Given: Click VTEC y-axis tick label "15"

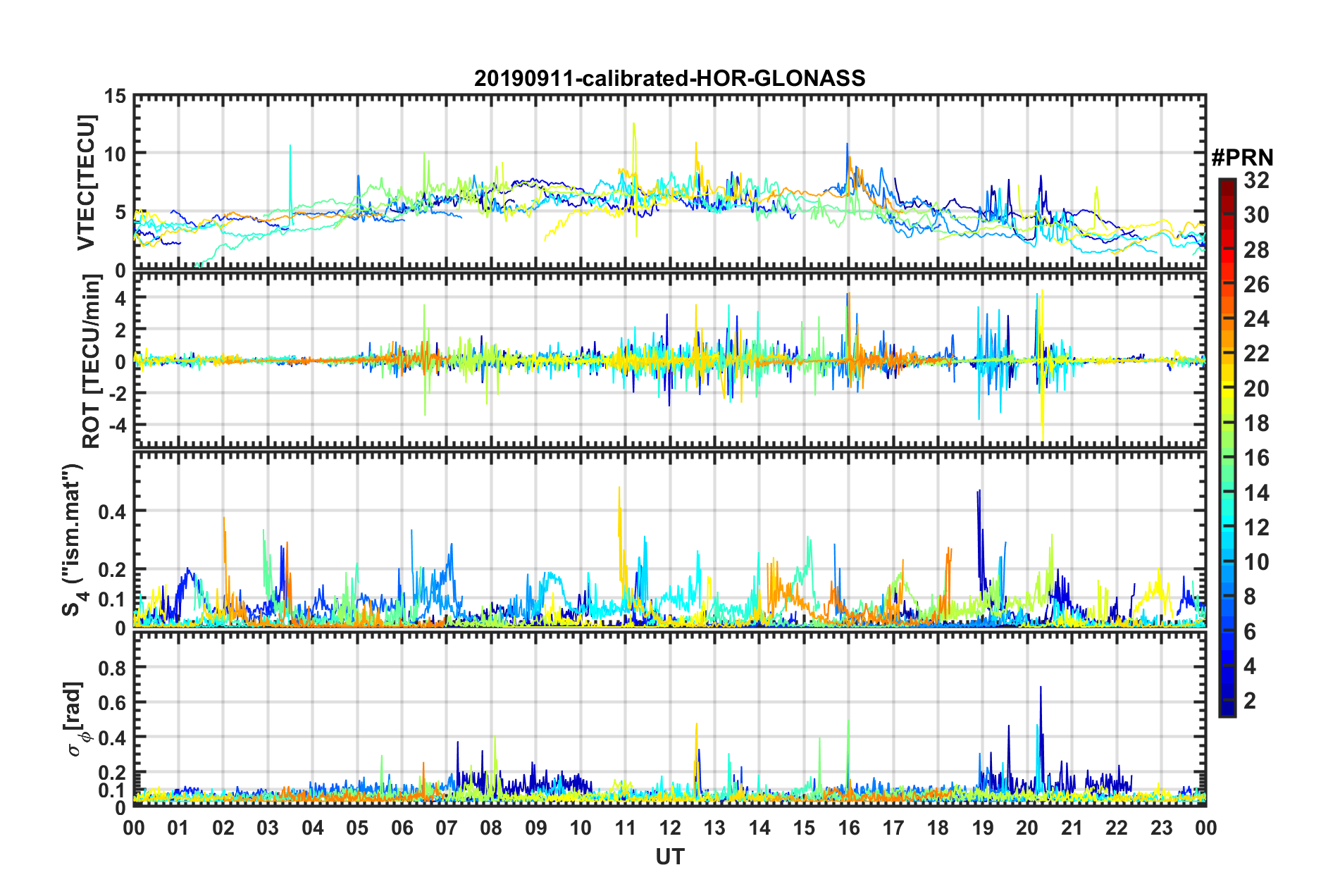Looking at the screenshot, I should tap(115, 97).
